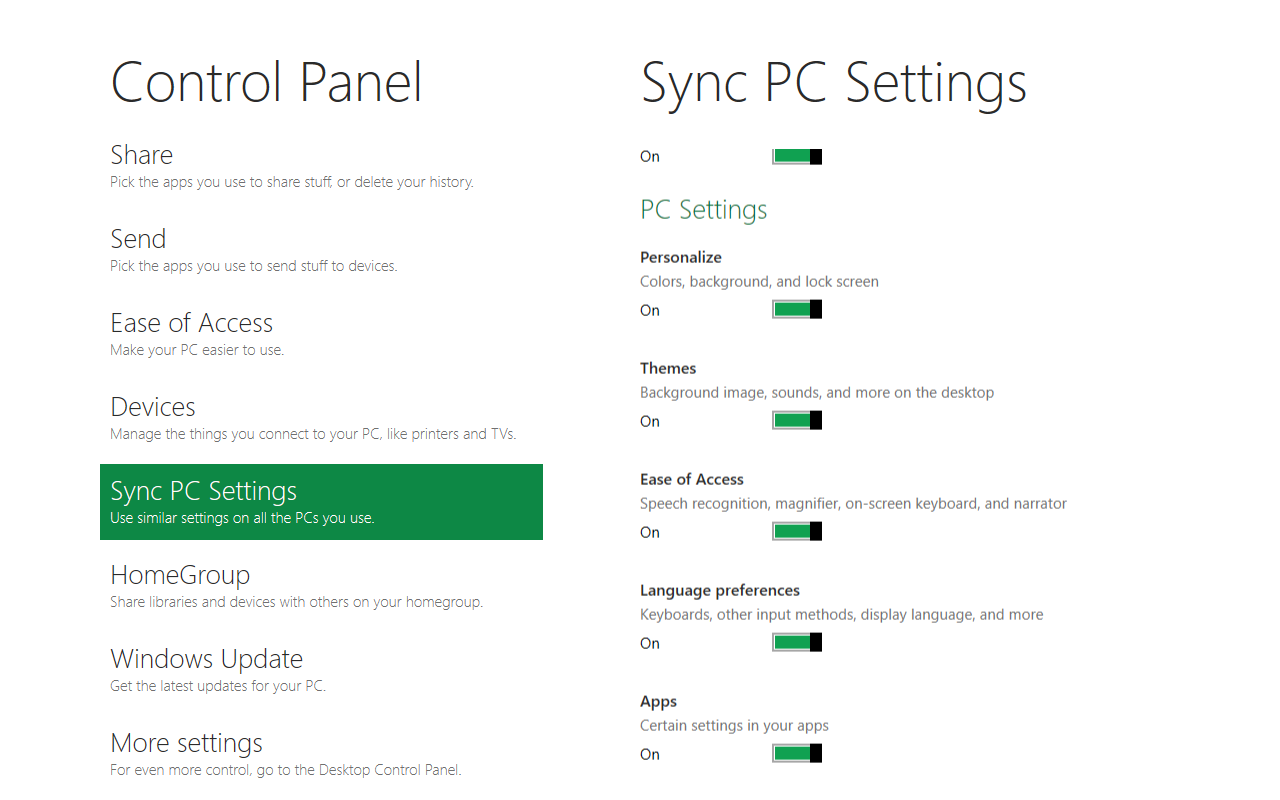Click the Language preferences label

720,590
